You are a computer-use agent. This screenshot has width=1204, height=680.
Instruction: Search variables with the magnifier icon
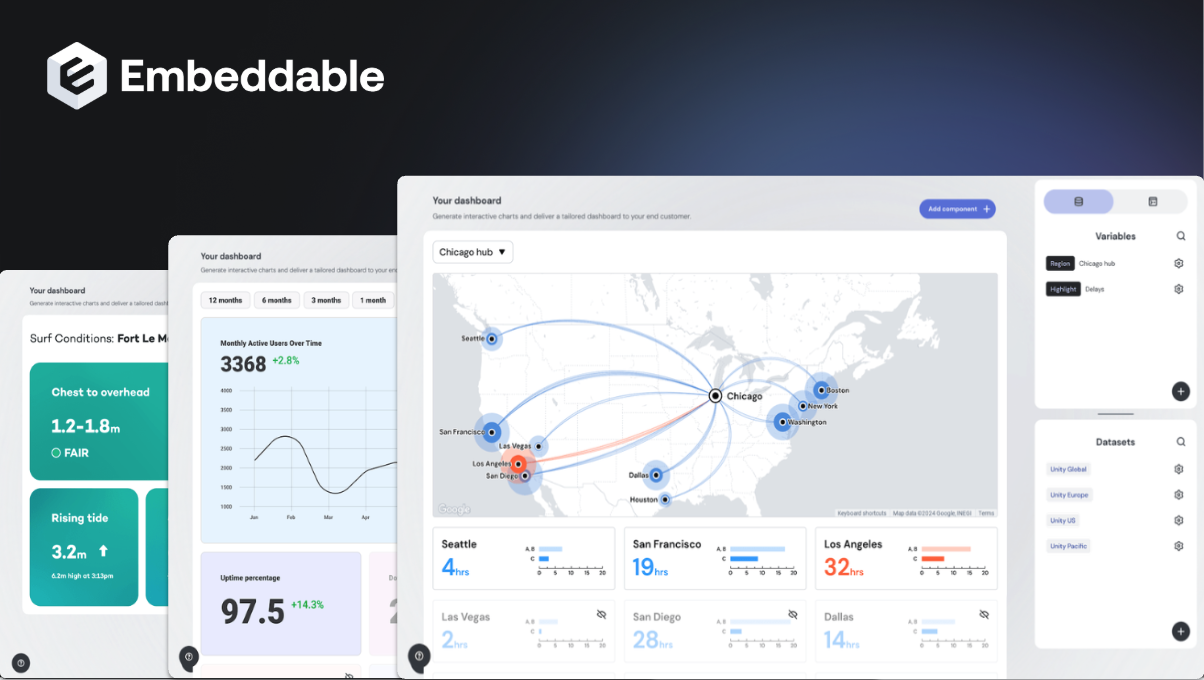1181,236
